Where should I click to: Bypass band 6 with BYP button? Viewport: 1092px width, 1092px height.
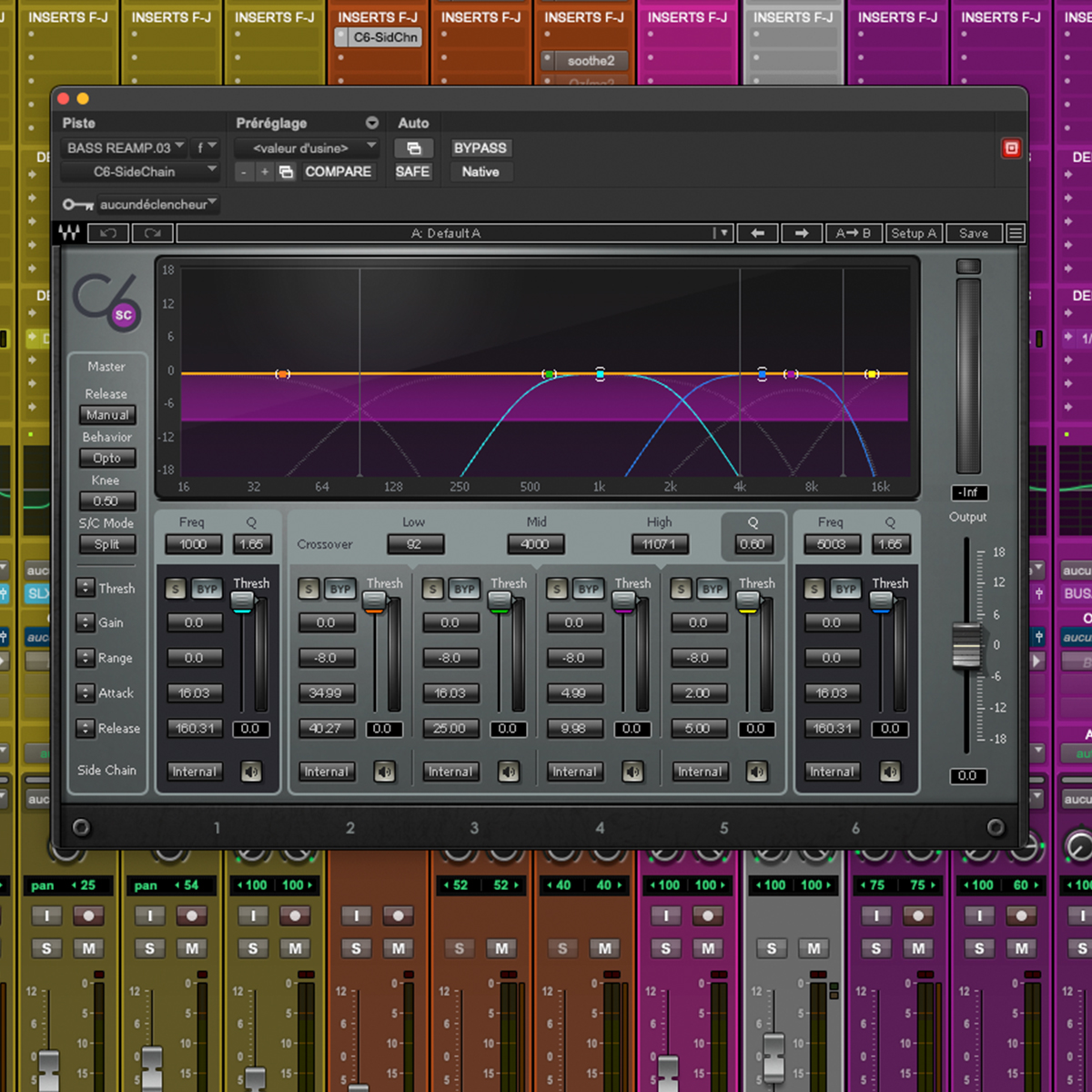point(846,590)
